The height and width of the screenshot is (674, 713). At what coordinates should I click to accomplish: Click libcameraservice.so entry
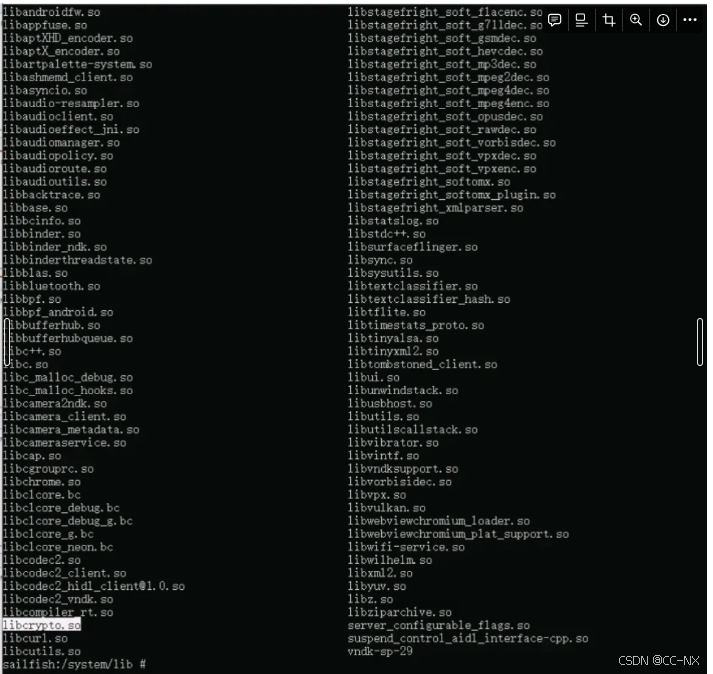pyautogui.click(x=65, y=443)
